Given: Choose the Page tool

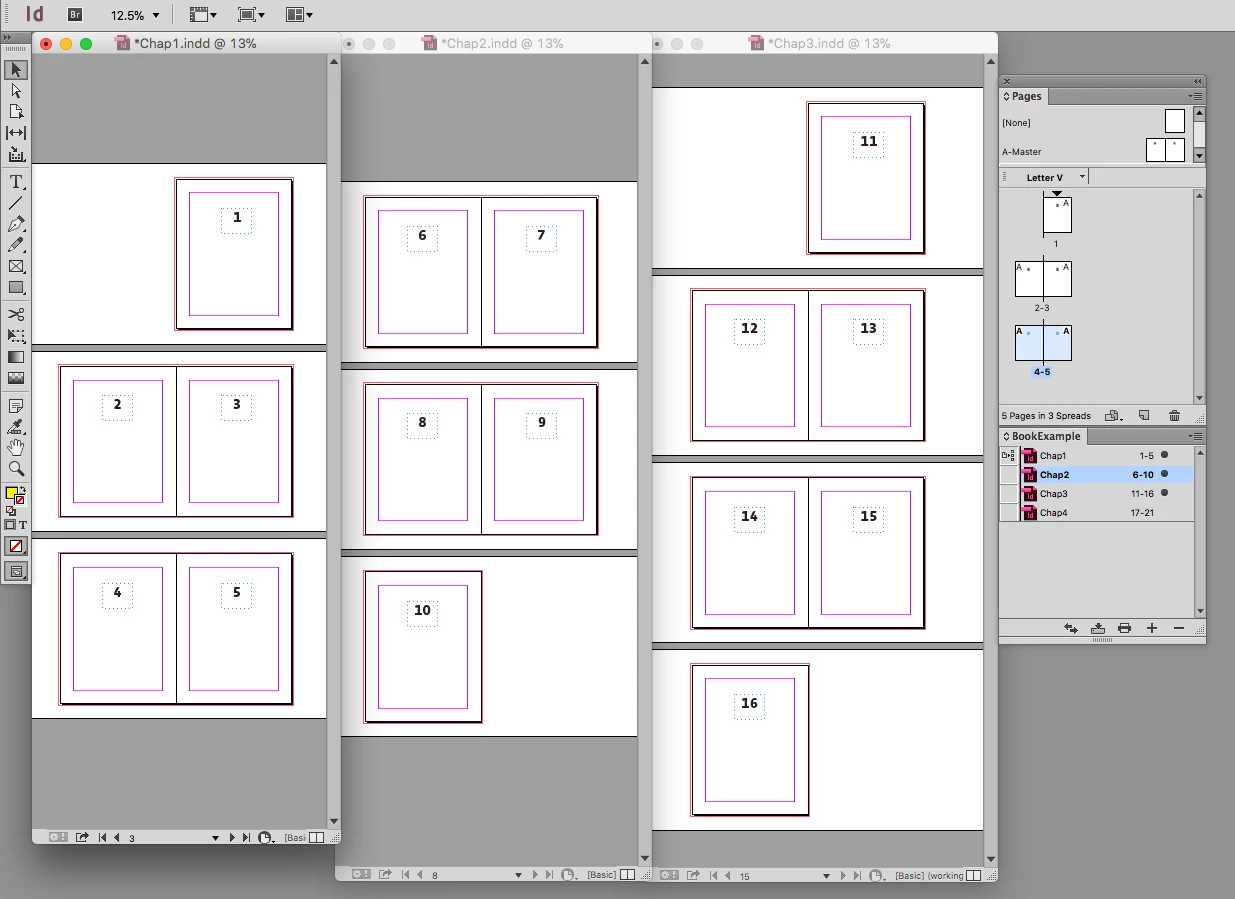Looking at the screenshot, I should click(16, 112).
